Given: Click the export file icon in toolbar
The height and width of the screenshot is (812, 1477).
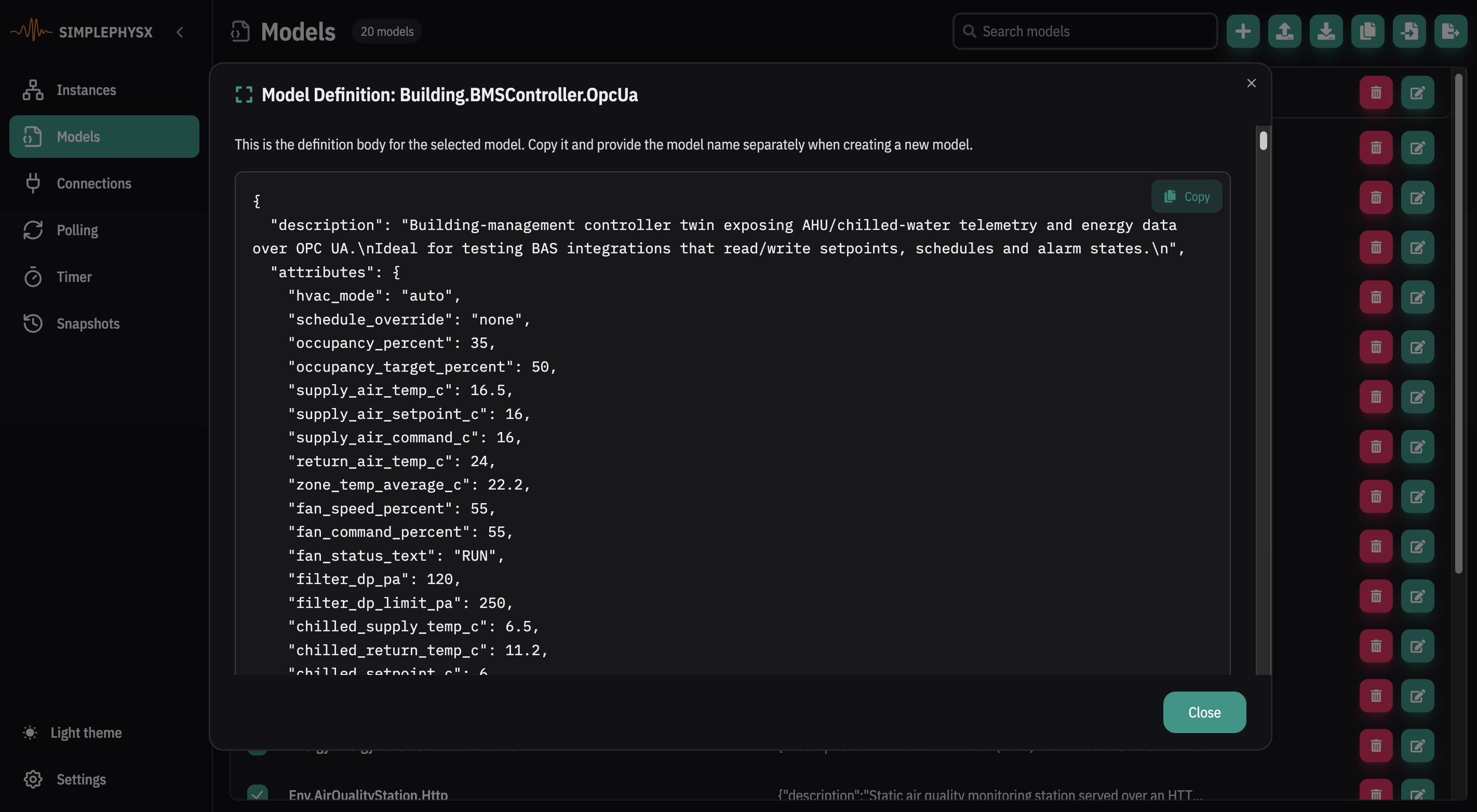Looking at the screenshot, I should (x=1450, y=31).
